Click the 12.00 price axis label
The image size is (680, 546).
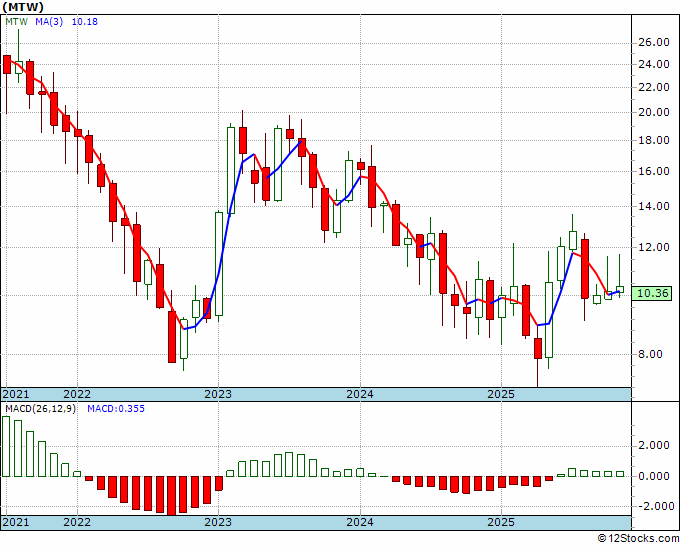tap(654, 247)
